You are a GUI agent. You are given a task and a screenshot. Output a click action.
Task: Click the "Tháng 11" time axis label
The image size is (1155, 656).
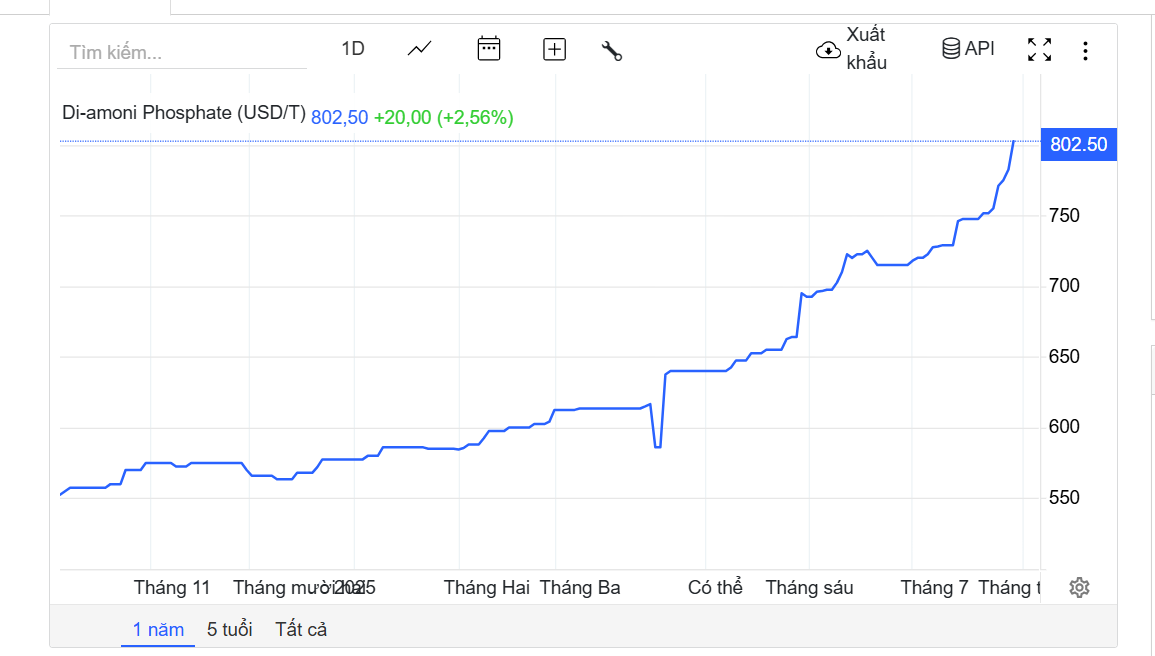click(x=172, y=588)
